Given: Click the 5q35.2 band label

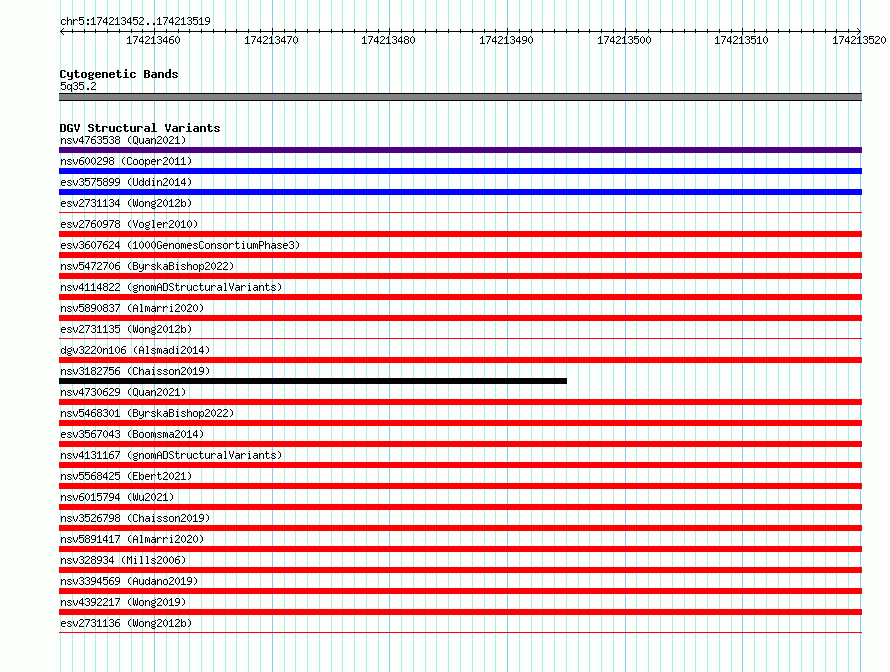Looking at the screenshot, I should (x=78, y=86).
